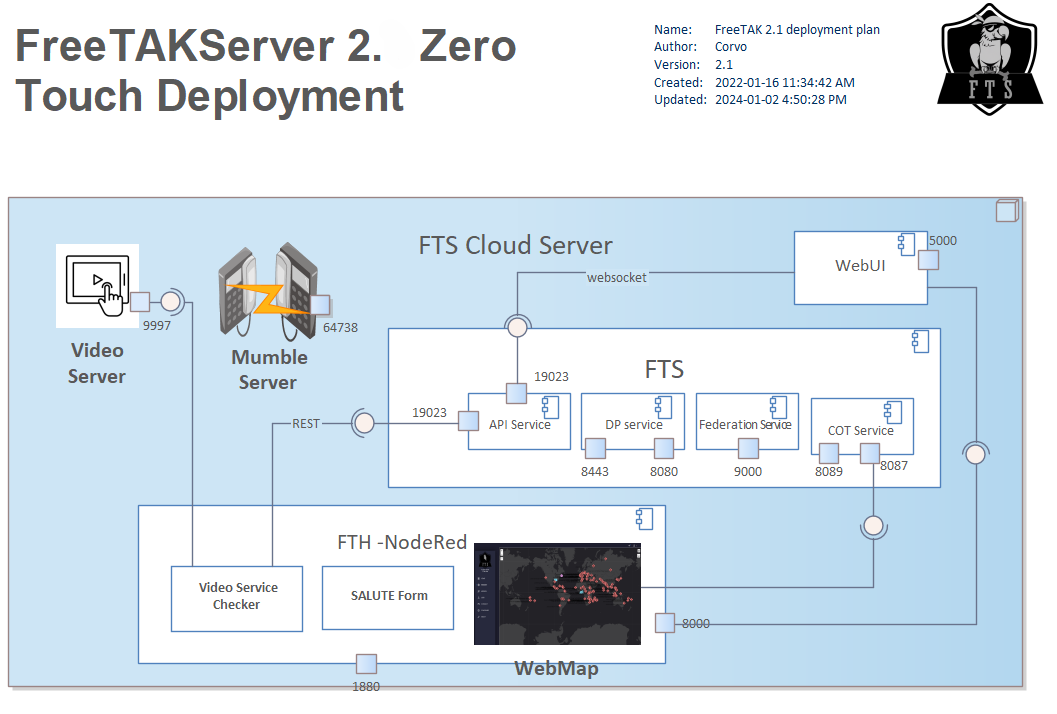The height and width of the screenshot is (714, 1057).
Task: Select the author value "Corvo"
Action: [731, 47]
